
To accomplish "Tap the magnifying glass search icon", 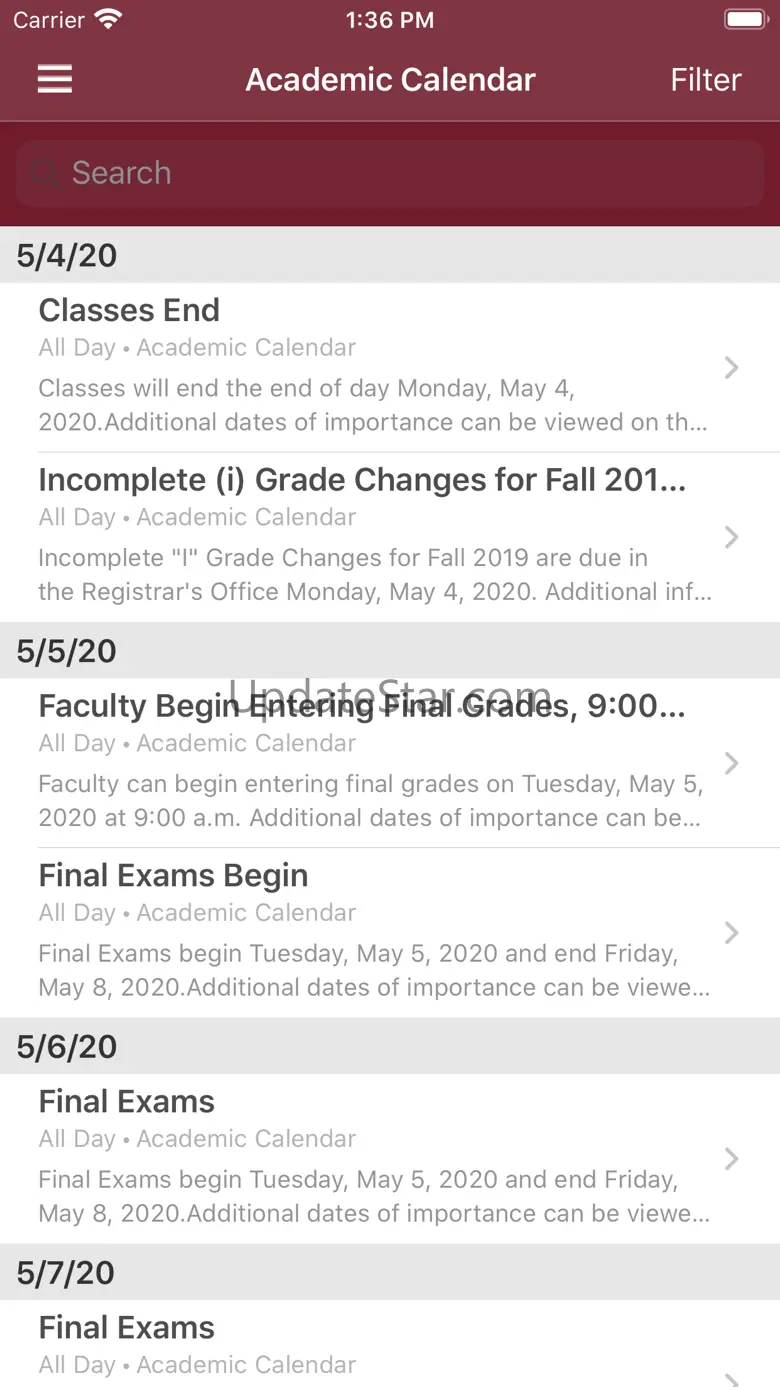I will pyautogui.click(x=44, y=174).
